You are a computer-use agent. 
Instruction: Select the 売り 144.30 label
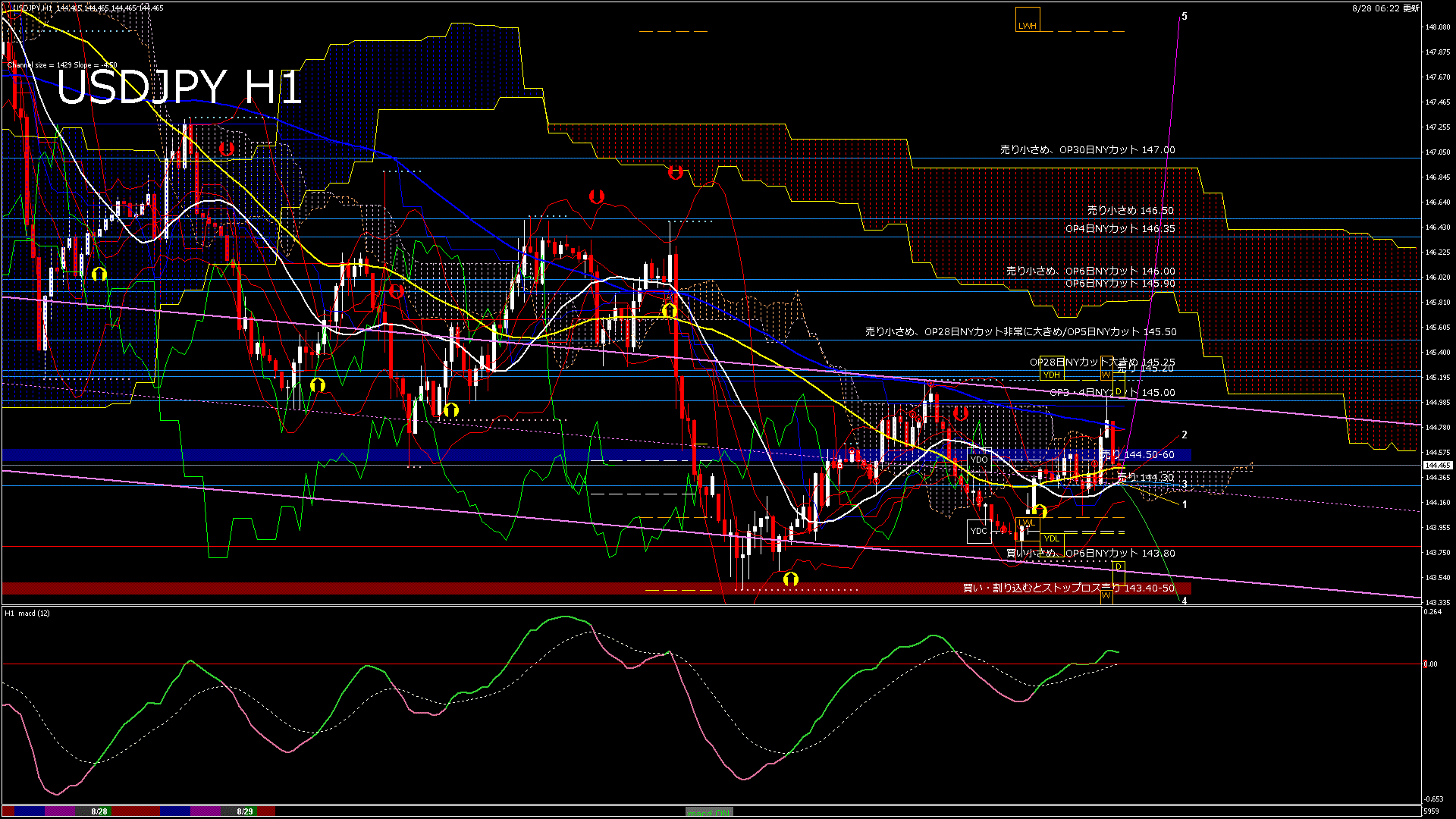point(1146,478)
